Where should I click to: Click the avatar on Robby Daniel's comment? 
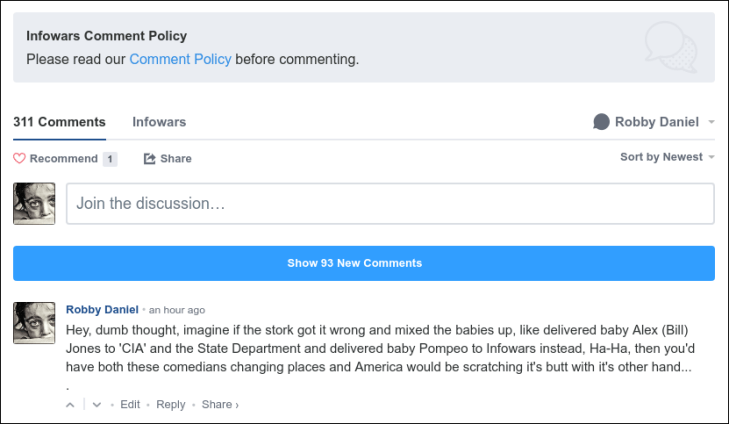[34, 323]
